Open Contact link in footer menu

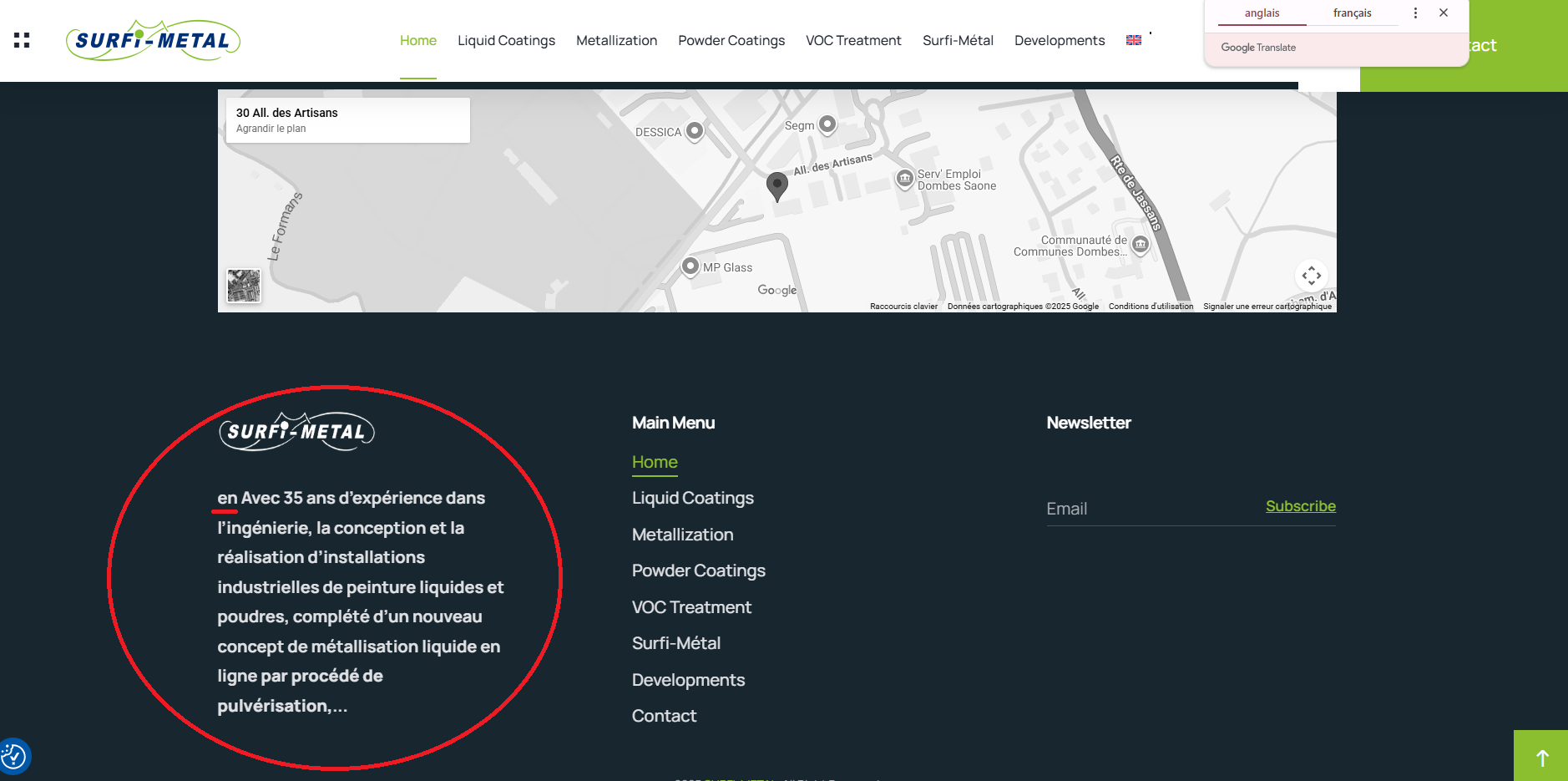[664, 716]
